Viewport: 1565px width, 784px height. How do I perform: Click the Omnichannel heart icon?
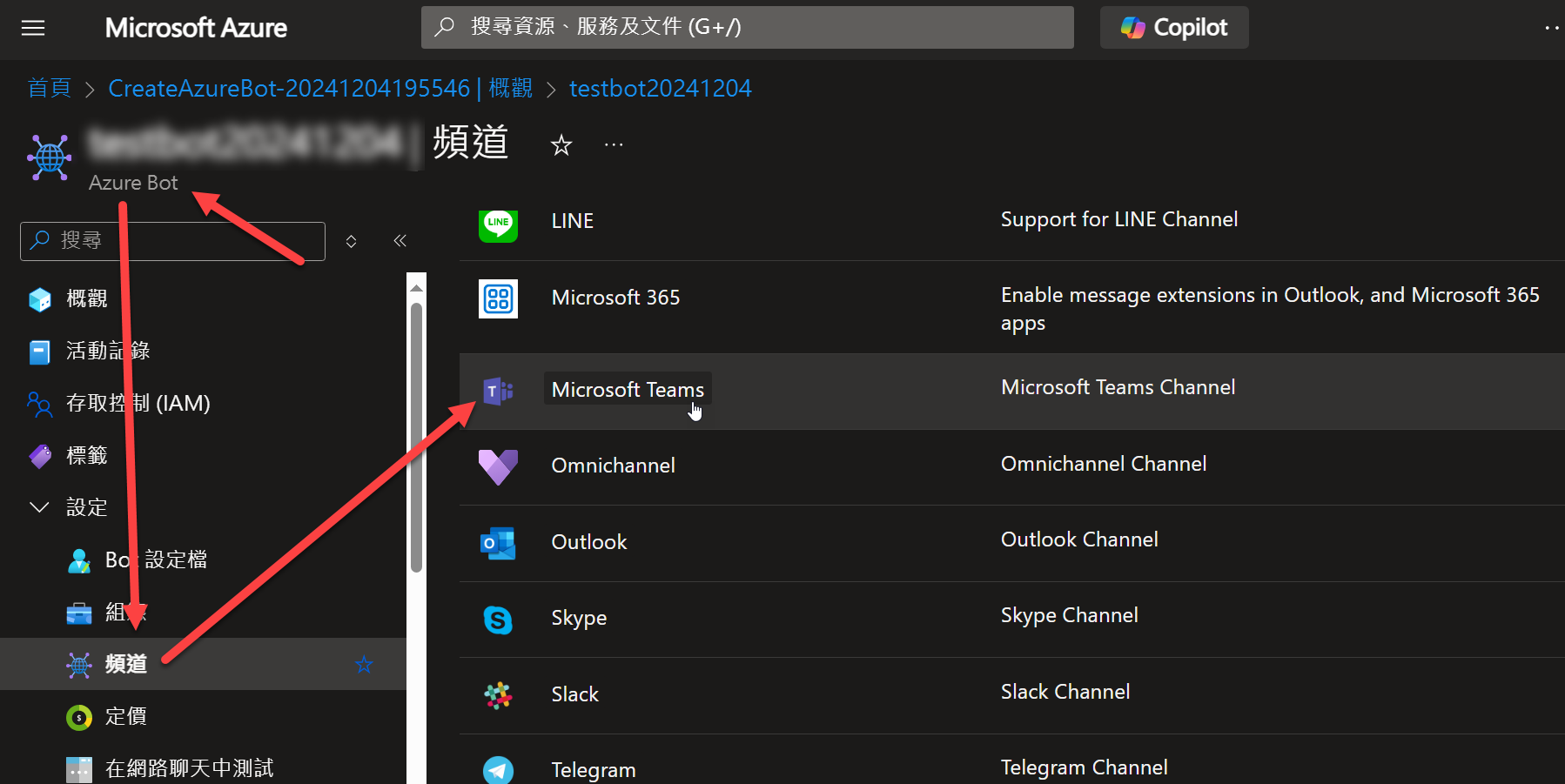pos(498,467)
